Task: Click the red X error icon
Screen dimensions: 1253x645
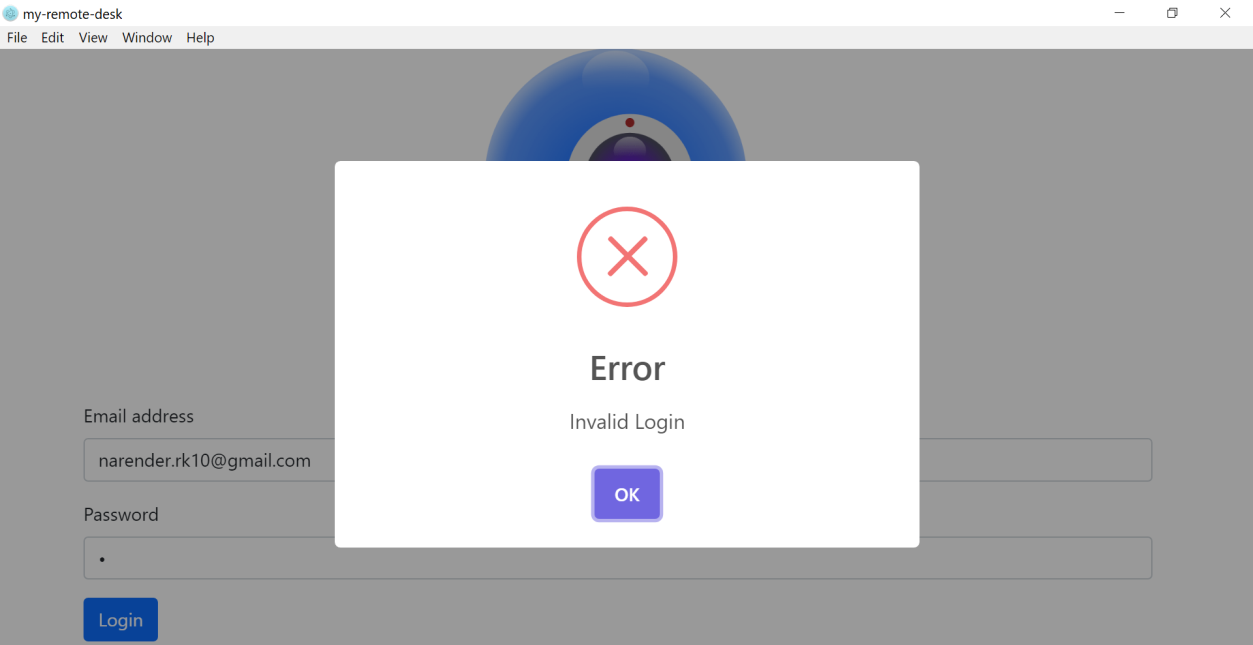Action: [x=627, y=257]
